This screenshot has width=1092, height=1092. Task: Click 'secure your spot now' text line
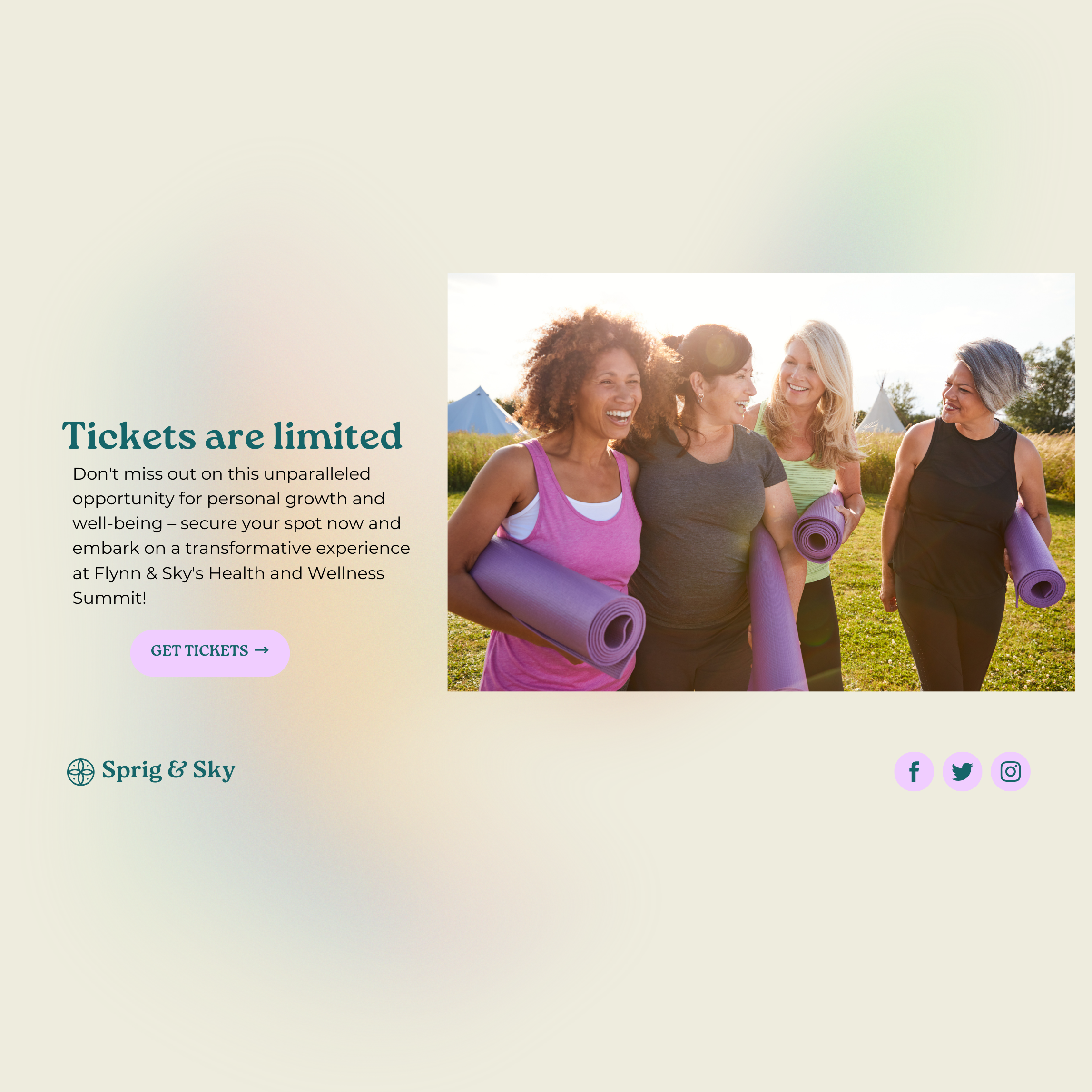236,523
